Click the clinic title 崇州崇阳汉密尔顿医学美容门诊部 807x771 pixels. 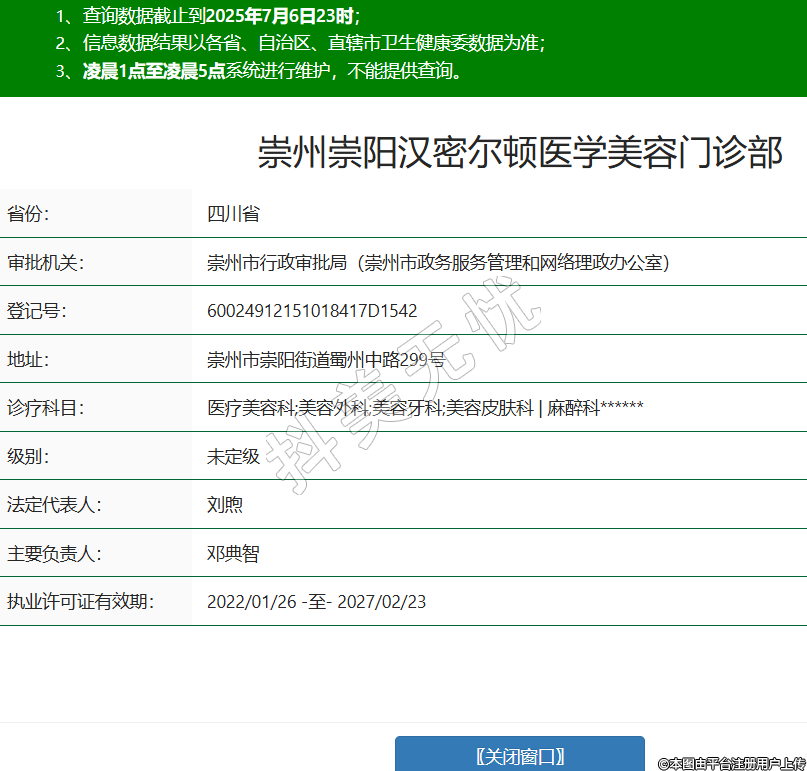pos(520,153)
